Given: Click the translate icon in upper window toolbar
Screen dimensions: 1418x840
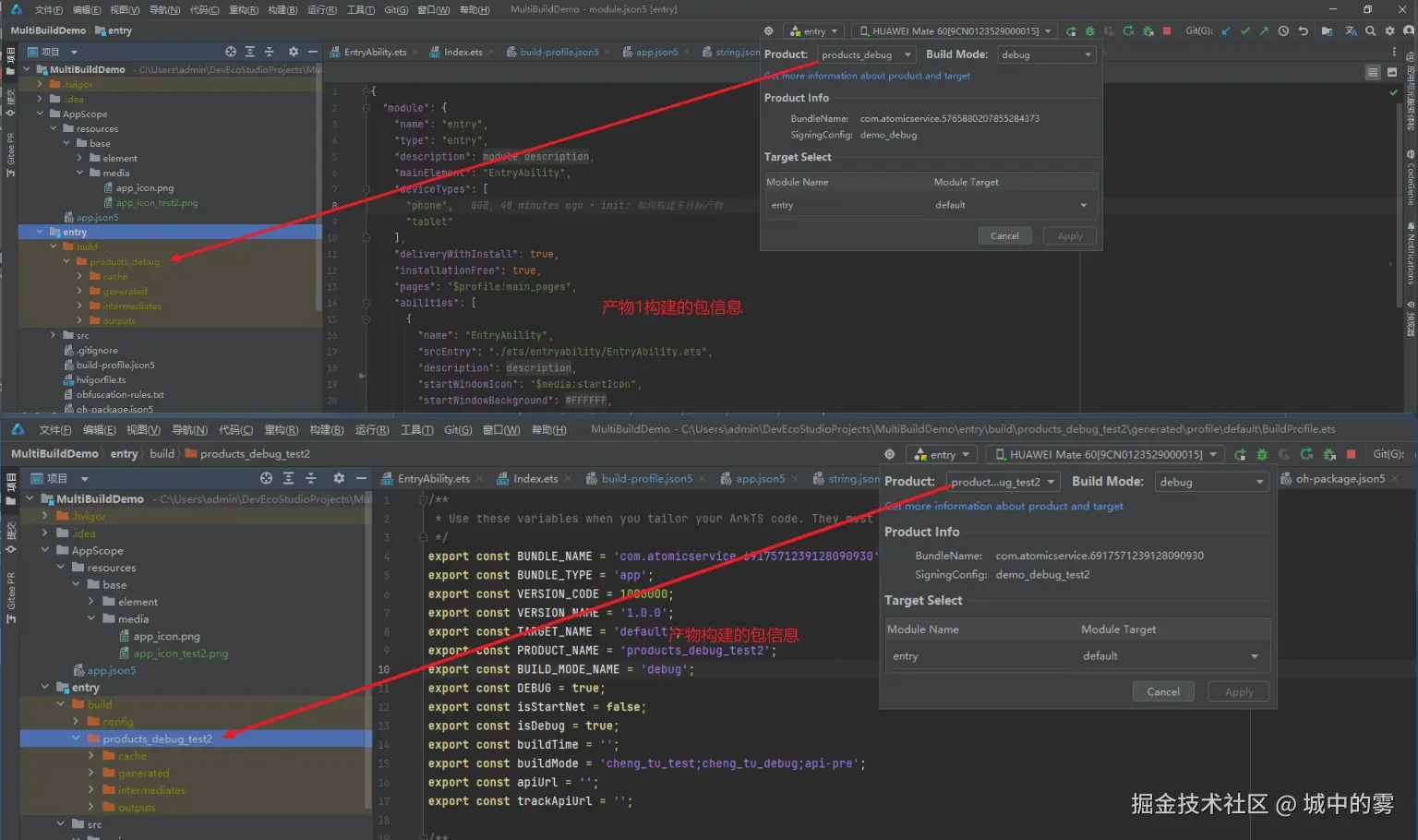Looking at the screenshot, I should (1351, 30).
